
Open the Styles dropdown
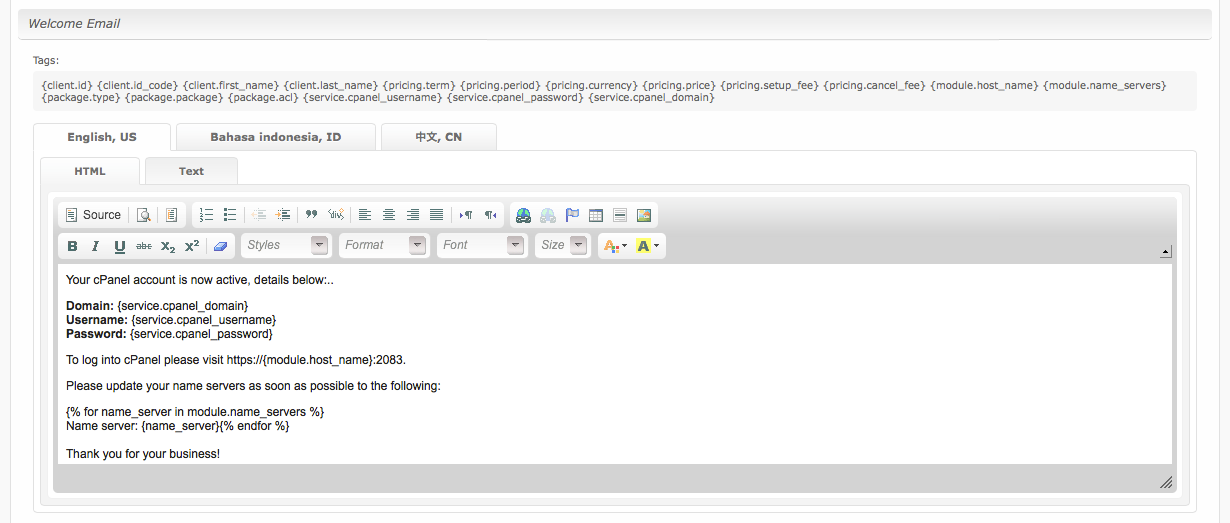[x=286, y=245]
